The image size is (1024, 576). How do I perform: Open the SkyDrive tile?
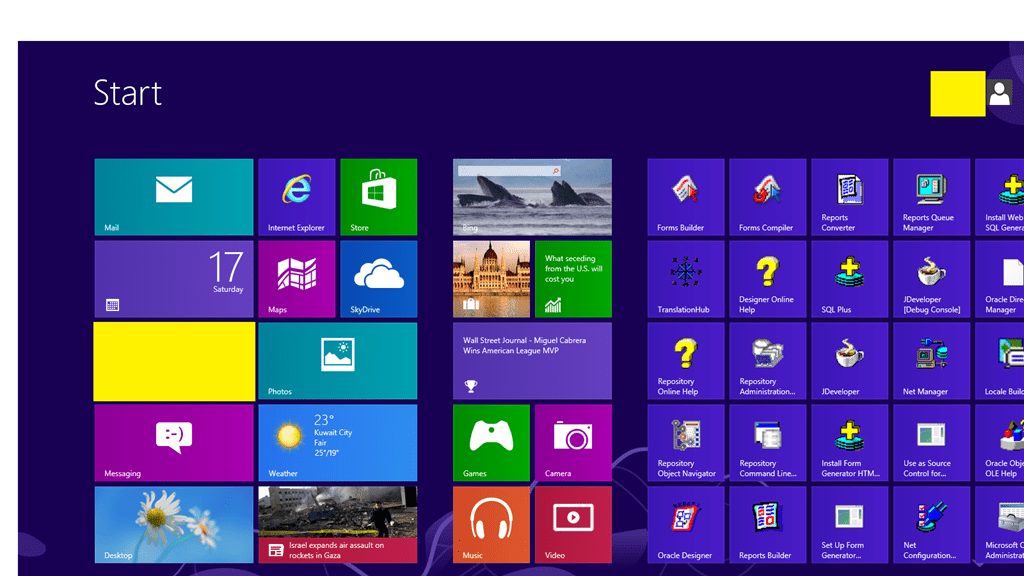click(x=379, y=279)
